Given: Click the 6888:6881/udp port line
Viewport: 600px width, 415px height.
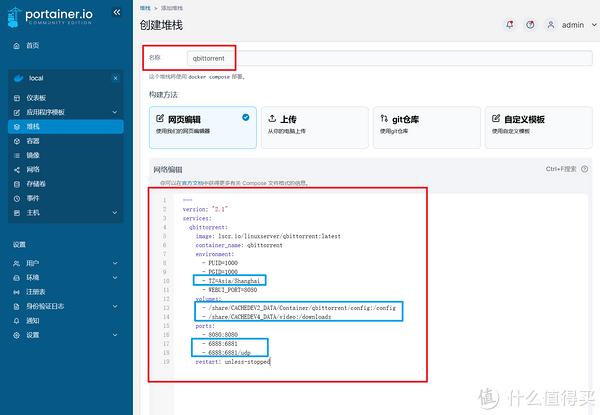Looking at the screenshot, I should pos(227,353).
